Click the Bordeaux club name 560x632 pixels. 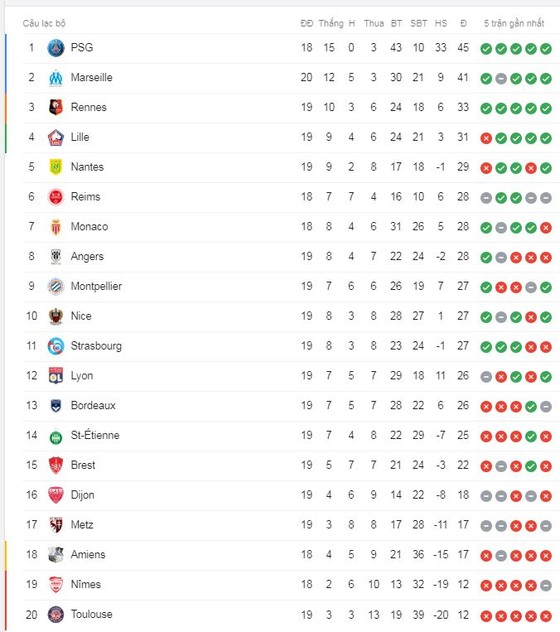pyautogui.click(x=93, y=405)
